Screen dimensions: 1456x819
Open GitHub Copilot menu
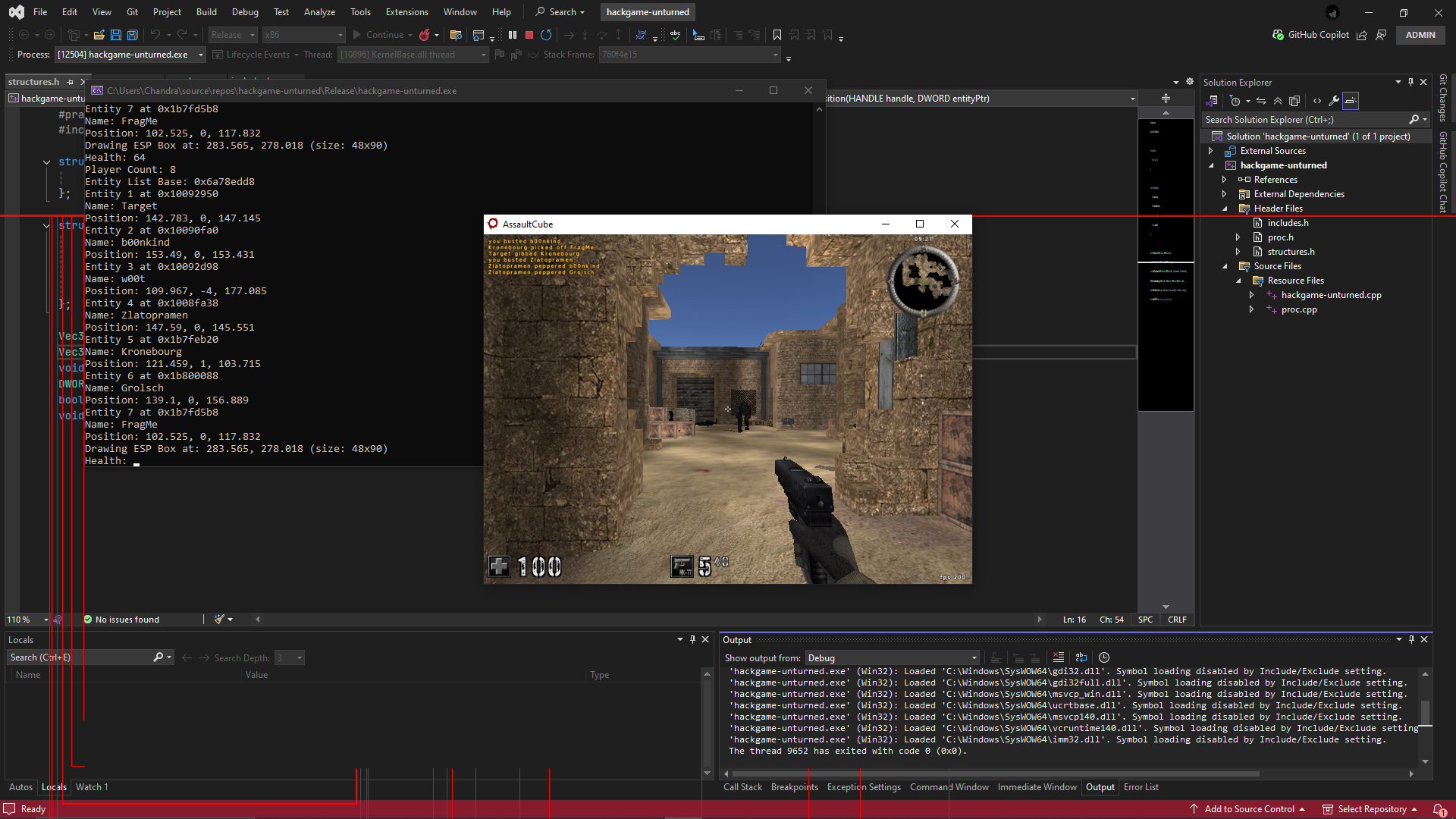pyautogui.click(x=1310, y=35)
